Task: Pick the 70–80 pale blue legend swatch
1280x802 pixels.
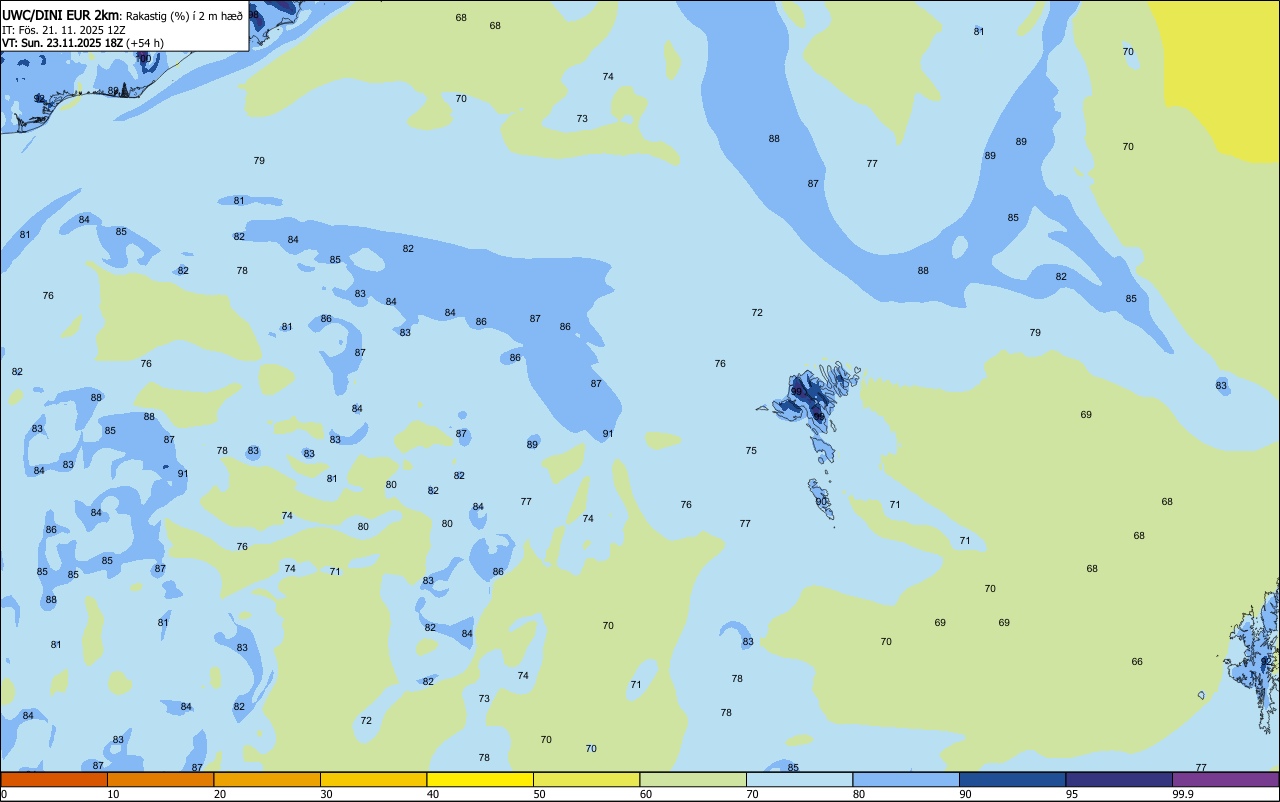Action: tap(799, 779)
